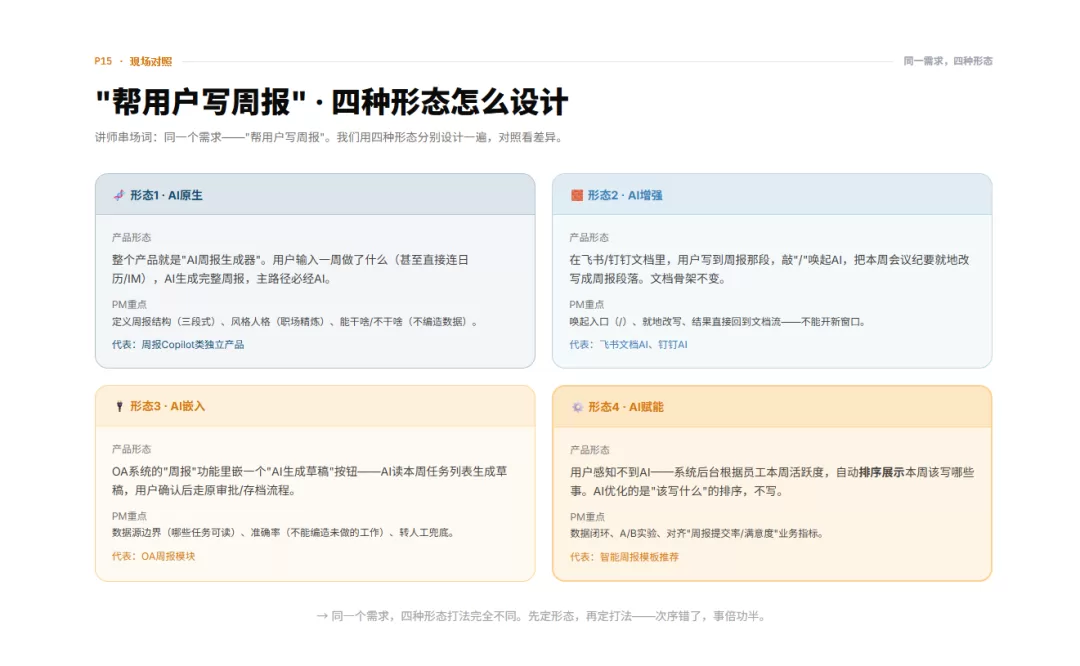Click 代表：智能周报模板推荐 line
Screen dimensions: 1080x666
(624, 556)
